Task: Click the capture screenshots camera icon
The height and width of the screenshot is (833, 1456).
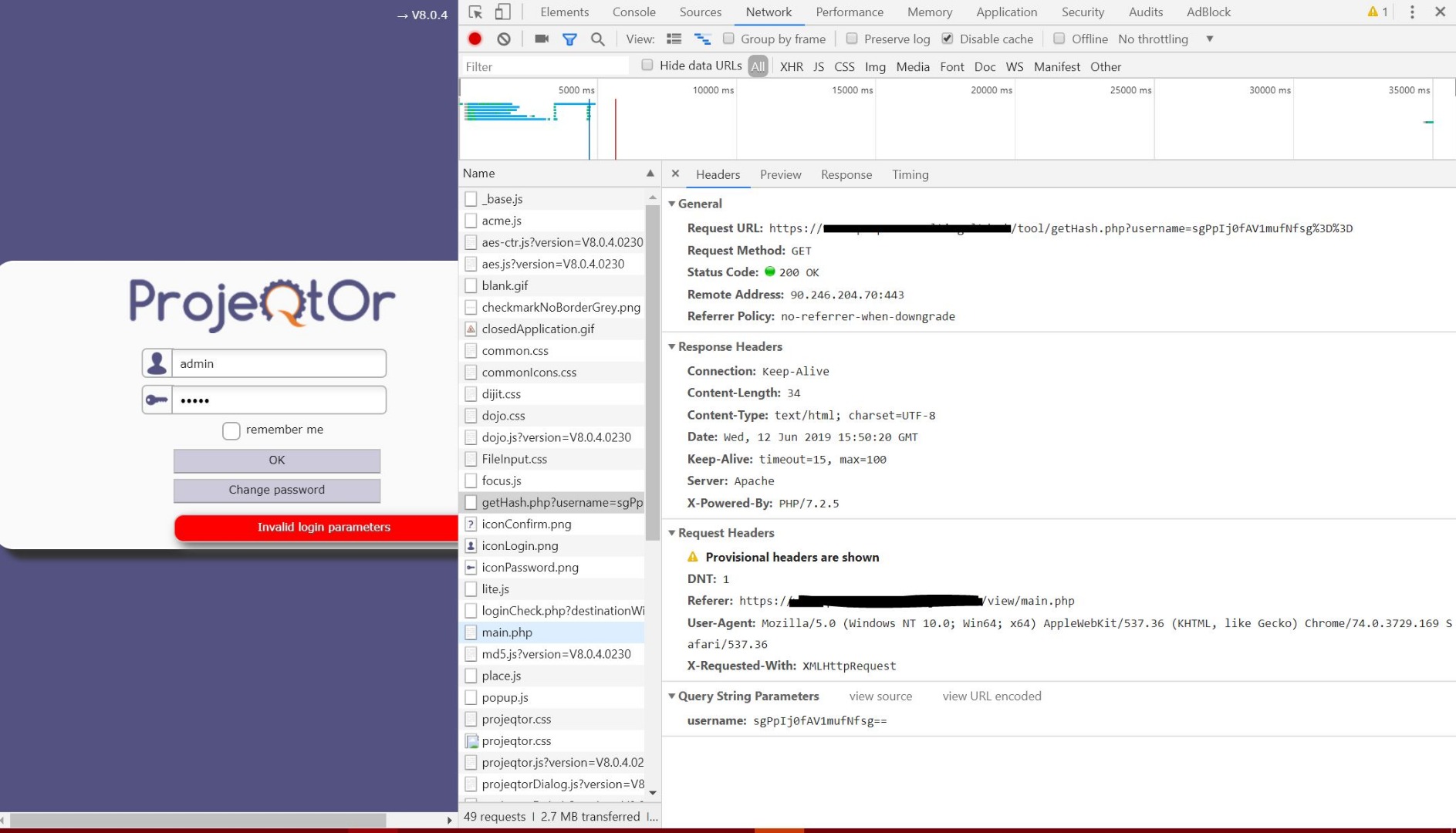Action: [x=542, y=39]
